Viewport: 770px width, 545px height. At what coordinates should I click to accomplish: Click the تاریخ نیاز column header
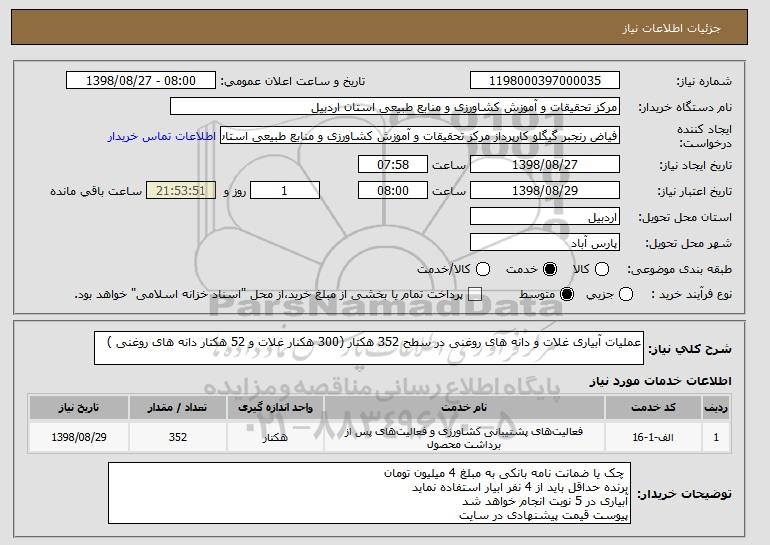(79, 408)
